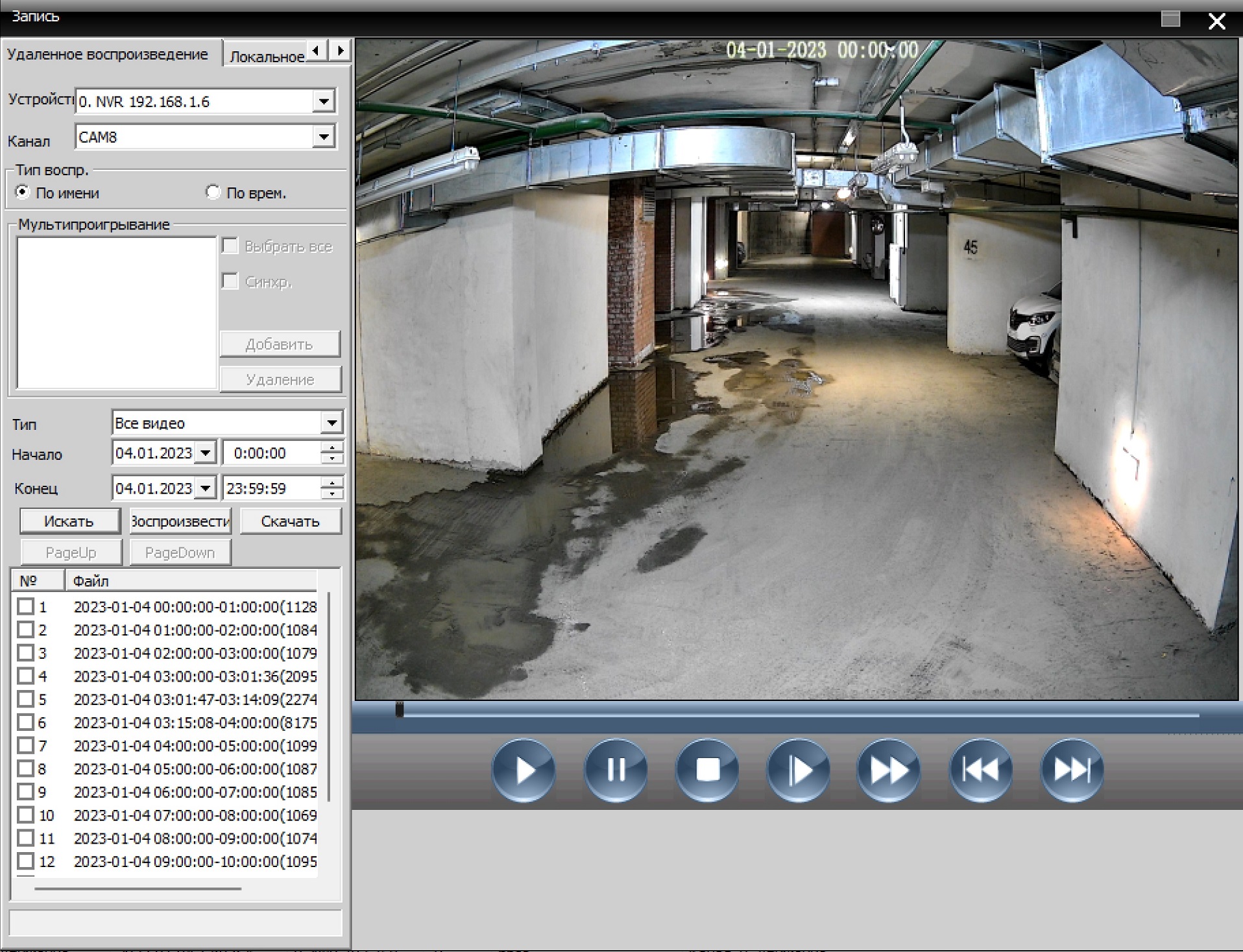This screenshot has height=952, width=1243.
Task: Open the 'Удаленное воспроизведение' tab
Action: (108, 54)
